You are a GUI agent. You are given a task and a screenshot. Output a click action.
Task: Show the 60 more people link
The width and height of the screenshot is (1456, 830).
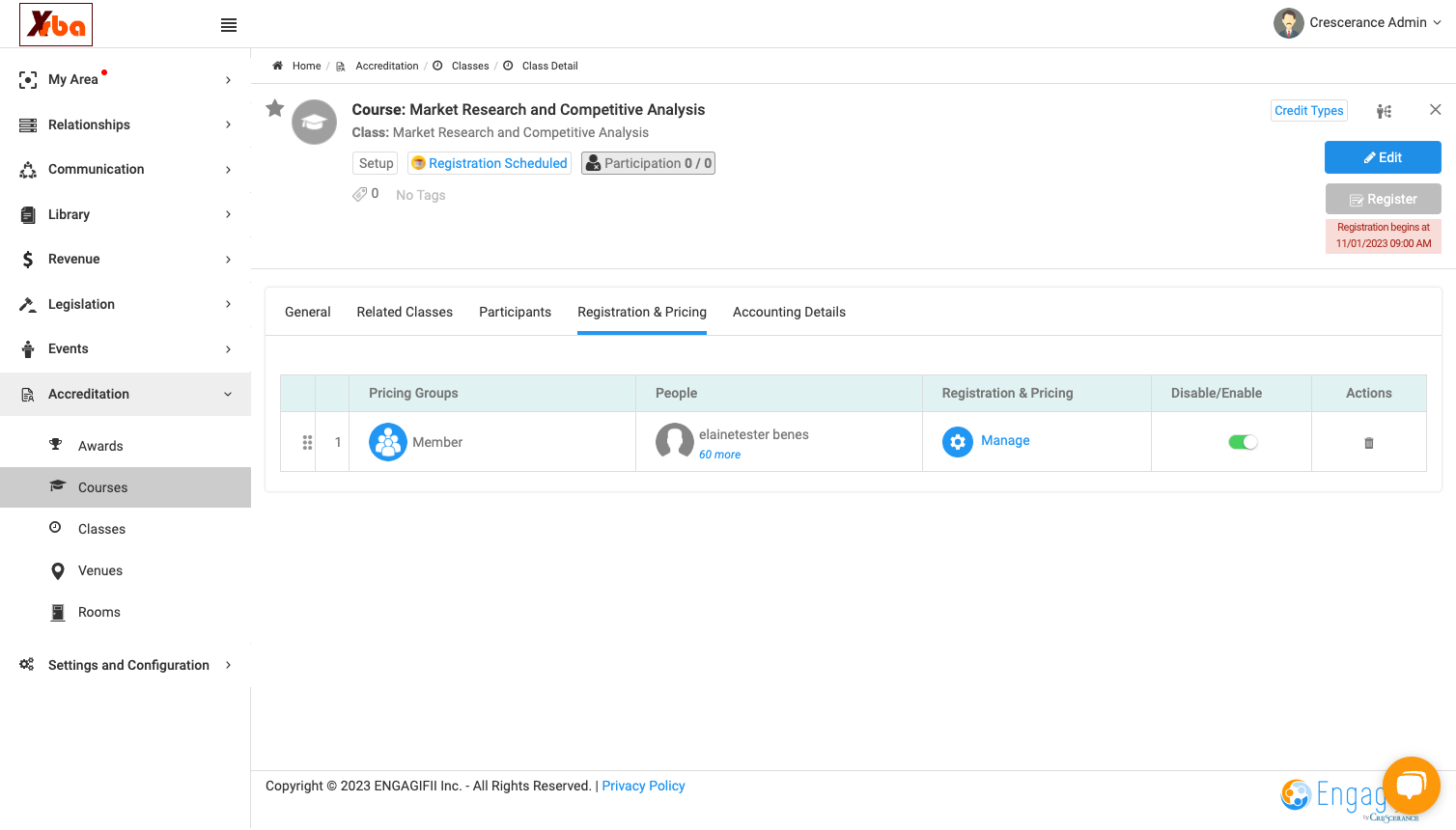point(720,455)
